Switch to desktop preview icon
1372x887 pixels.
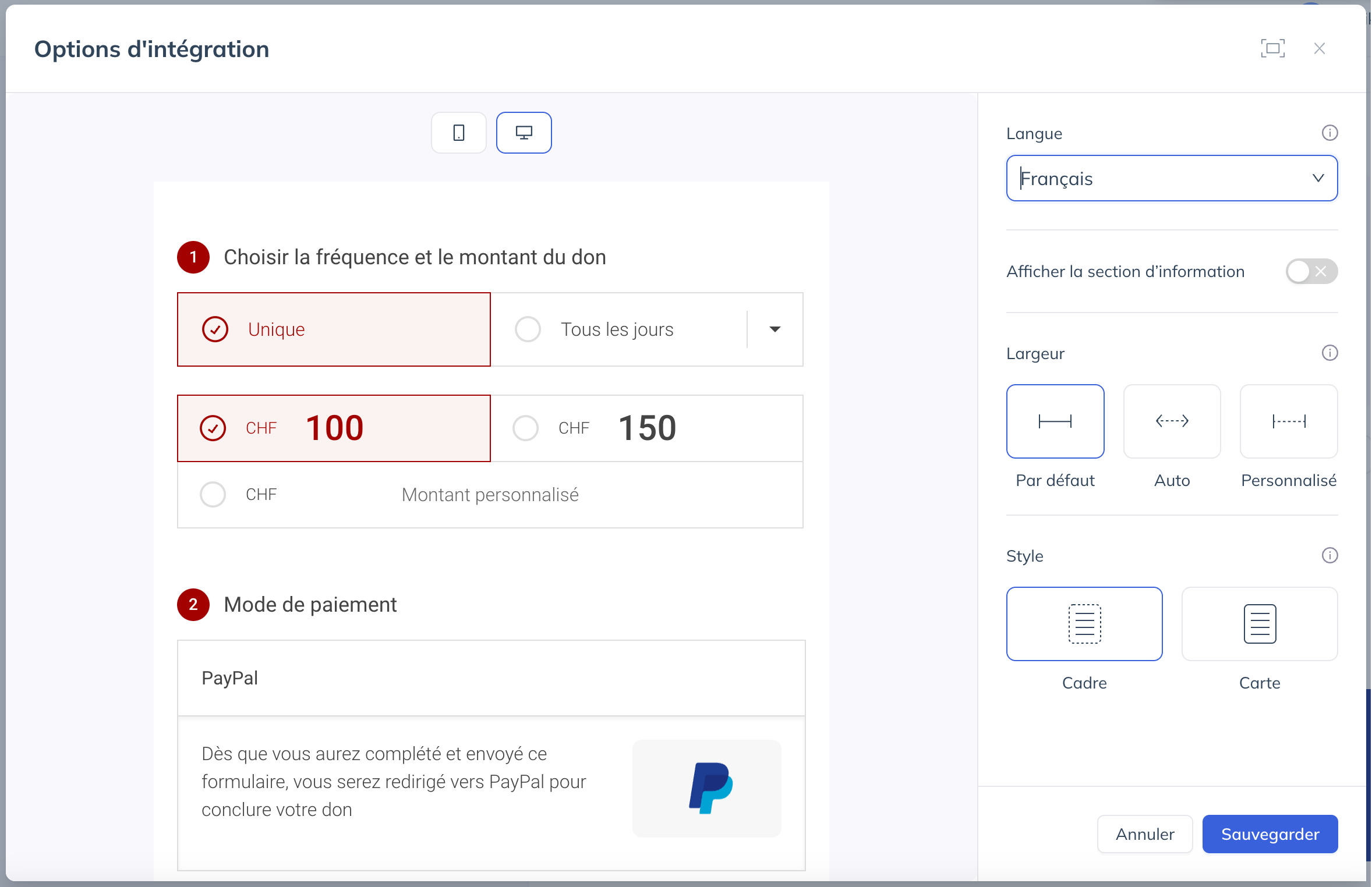[524, 133]
